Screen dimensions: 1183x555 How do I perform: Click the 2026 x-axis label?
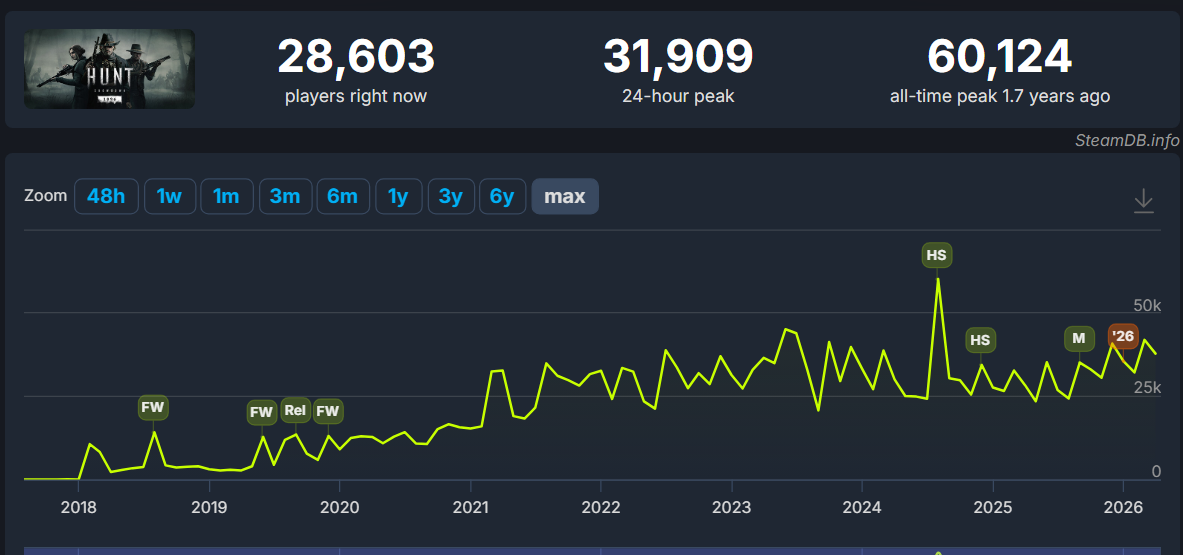[x=1124, y=506]
